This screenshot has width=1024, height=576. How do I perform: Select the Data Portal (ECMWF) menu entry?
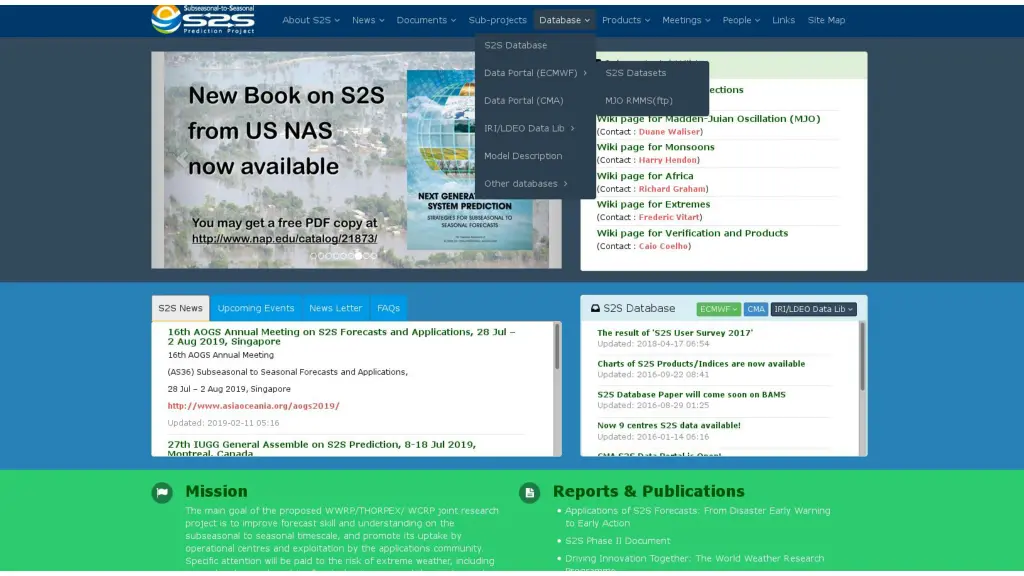click(x=536, y=73)
